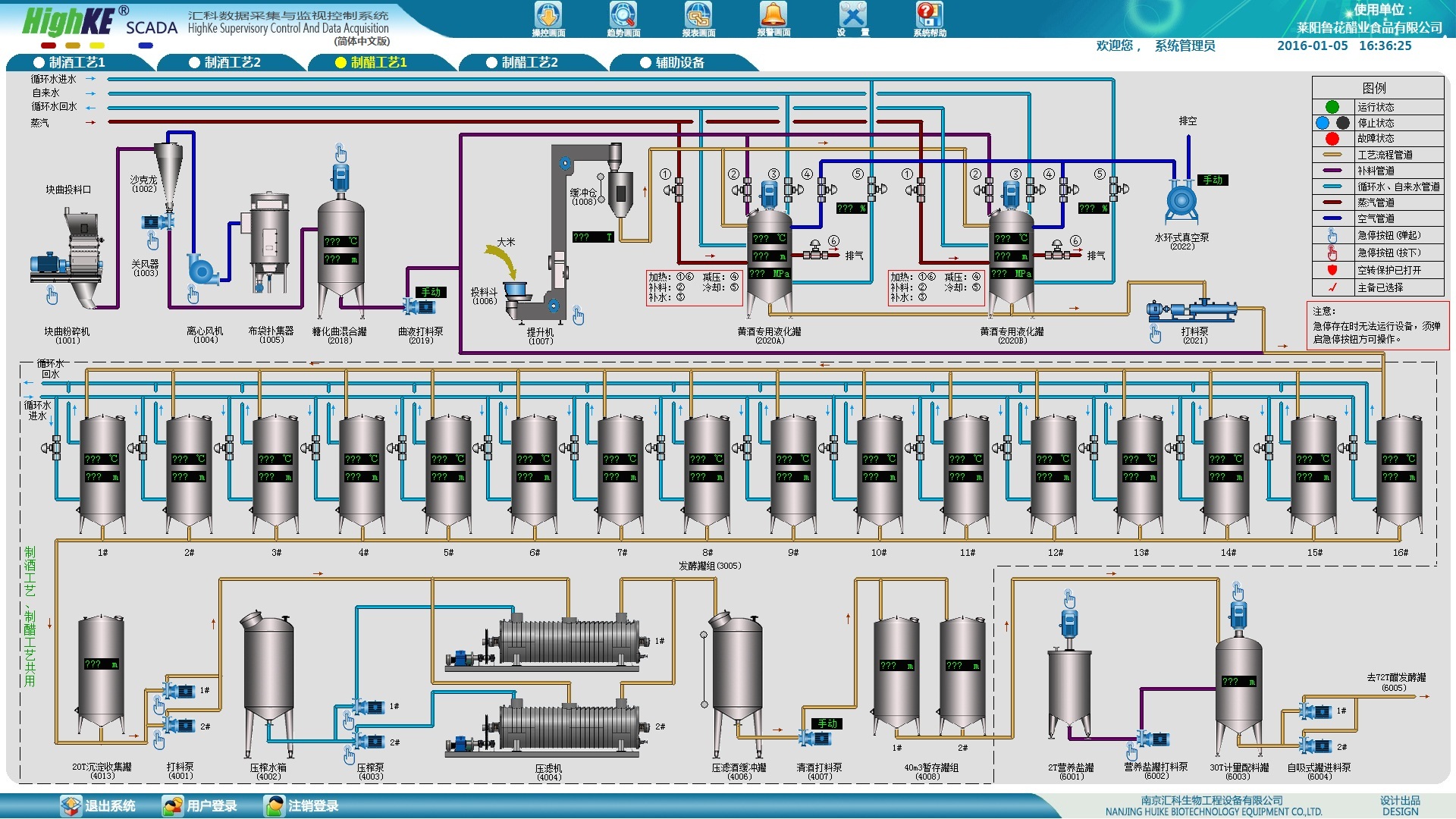Select the 打料泵 (2021) screw pump
The image size is (1456, 819).
pyautogui.click(x=1191, y=309)
